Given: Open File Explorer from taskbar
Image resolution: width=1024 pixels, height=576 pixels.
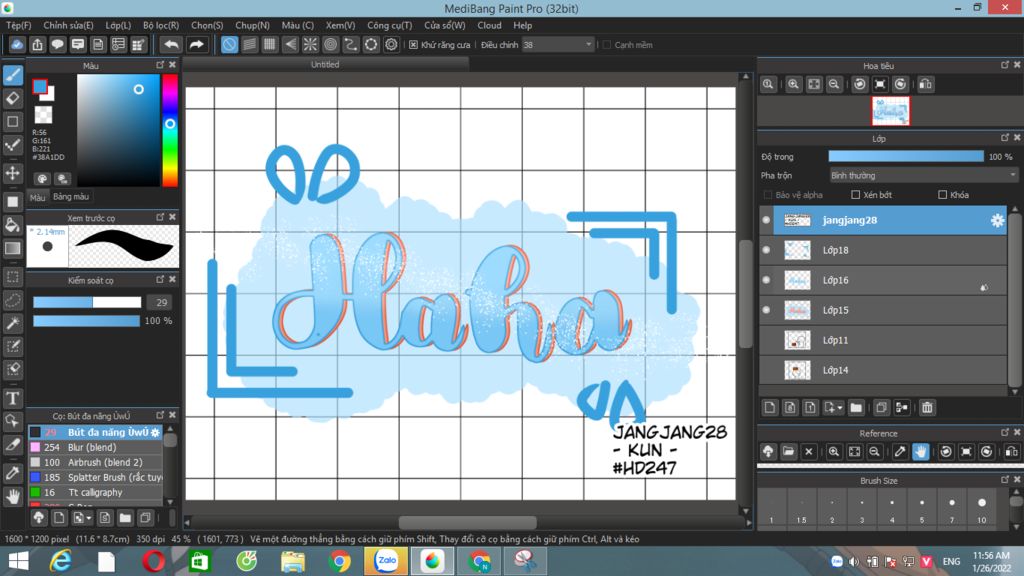Looking at the screenshot, I should 293,561.
